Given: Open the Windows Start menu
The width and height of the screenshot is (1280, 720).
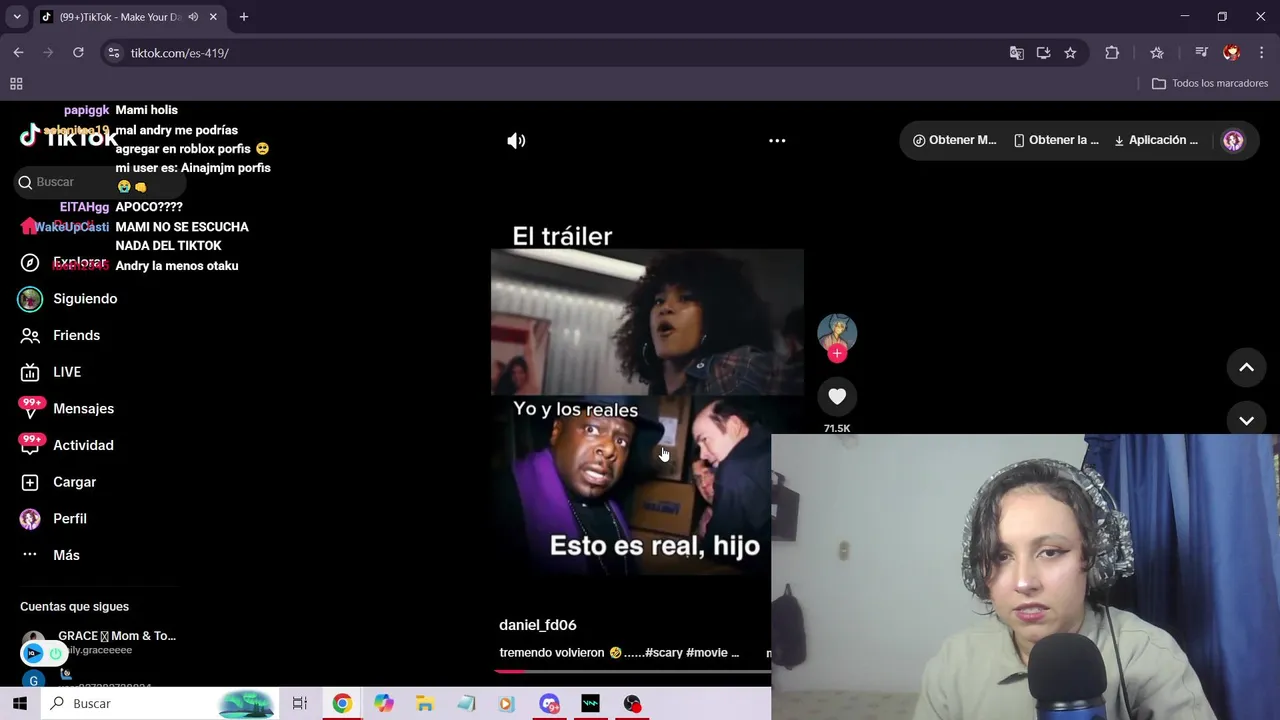Looking at the screenshot, I should point(20,704).
